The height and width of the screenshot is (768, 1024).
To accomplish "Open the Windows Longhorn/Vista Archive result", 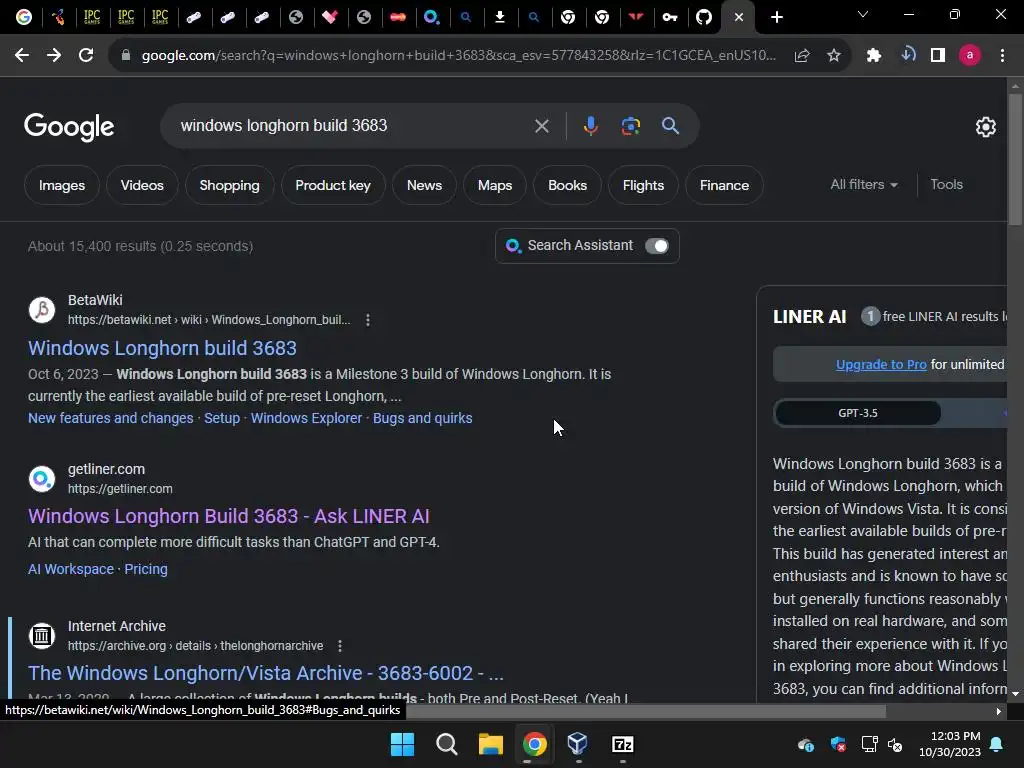I will coord(266,673).
